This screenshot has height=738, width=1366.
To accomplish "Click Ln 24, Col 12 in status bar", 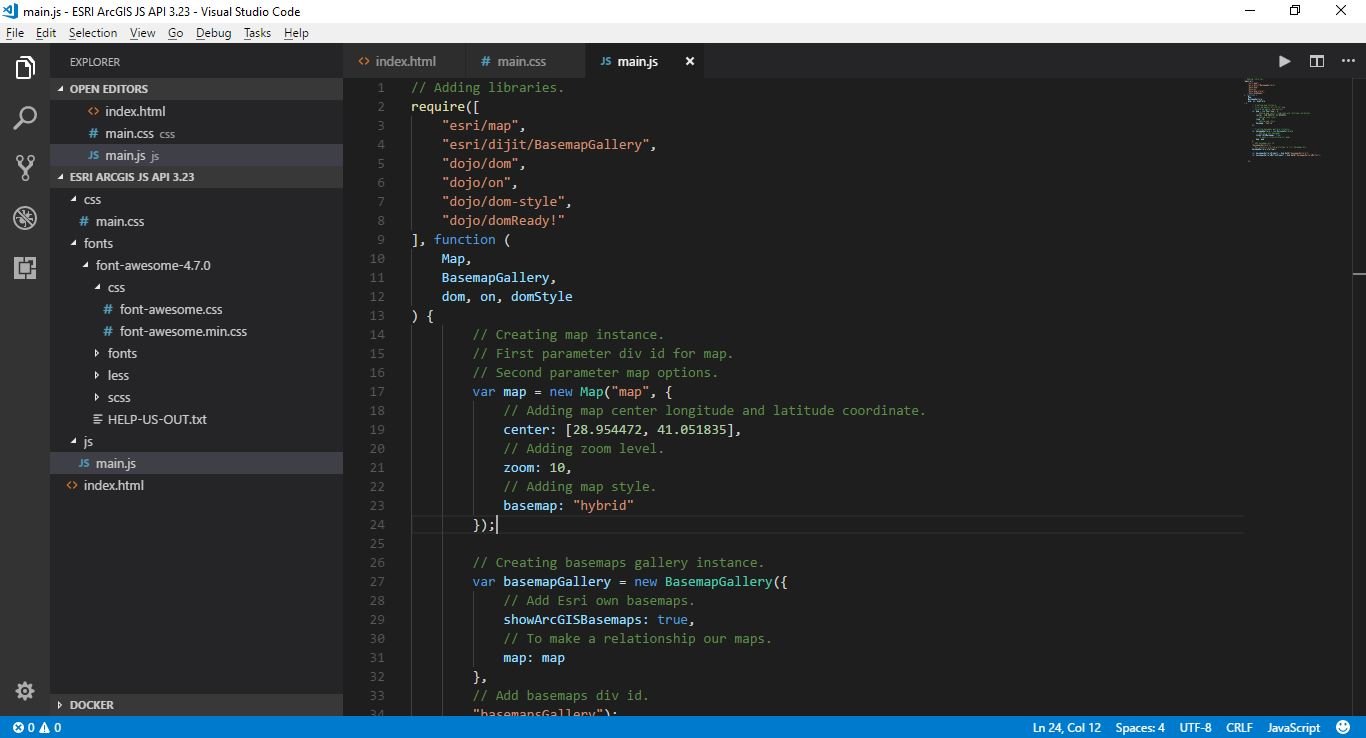I will [x=1066, y=728].
